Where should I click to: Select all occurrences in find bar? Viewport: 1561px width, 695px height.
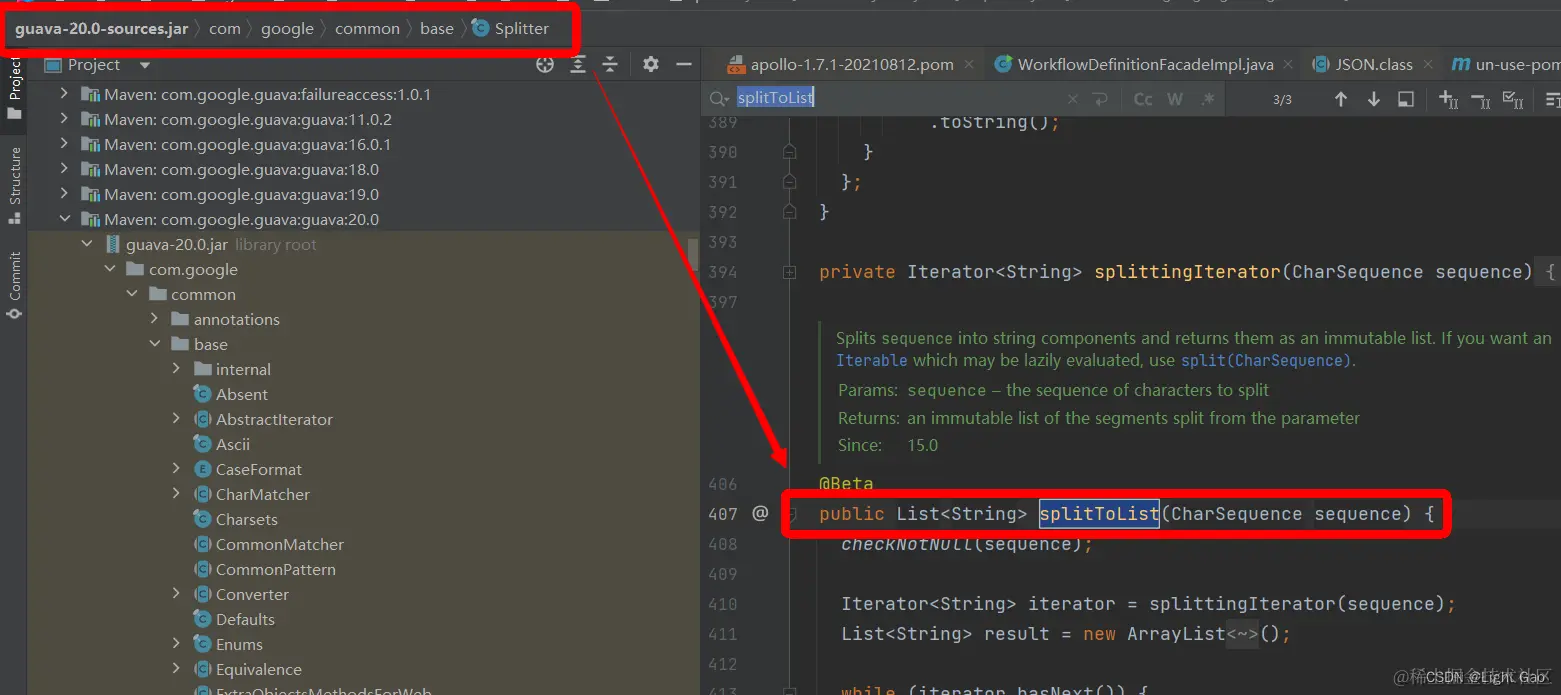click(x=1514, y=99)
